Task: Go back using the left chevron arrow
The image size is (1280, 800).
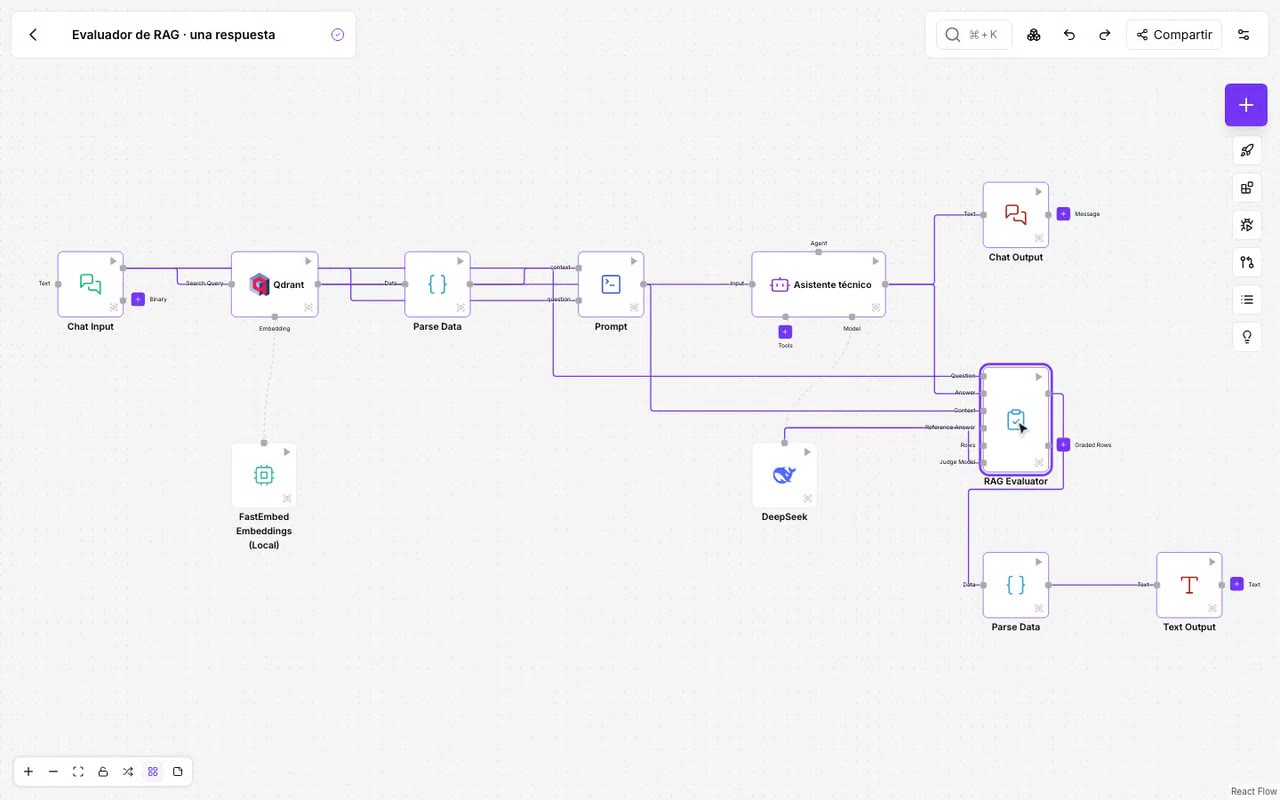Action: point(33,35)
